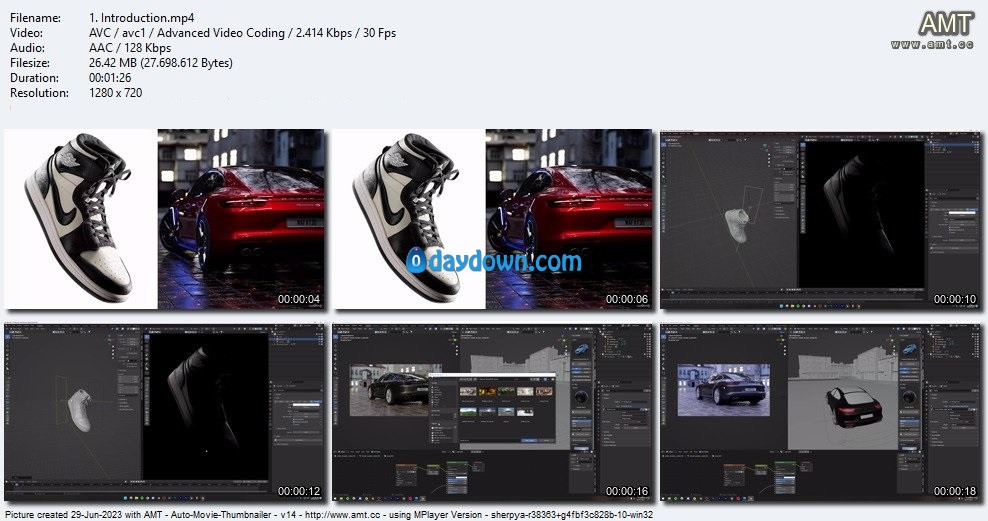The image size is (988, 521).
Task: Open the thumbnail frame stamped 00:00:04
Action: point(164,219)
